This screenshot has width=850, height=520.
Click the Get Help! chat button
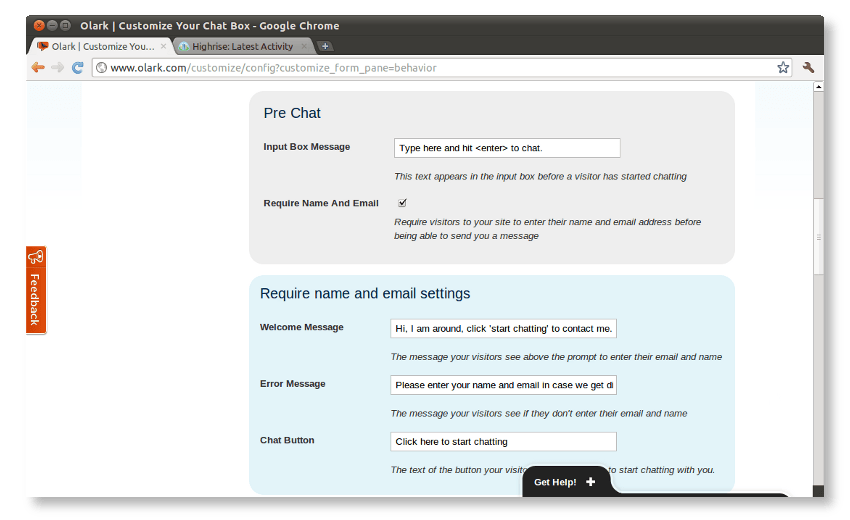(555, 482)
